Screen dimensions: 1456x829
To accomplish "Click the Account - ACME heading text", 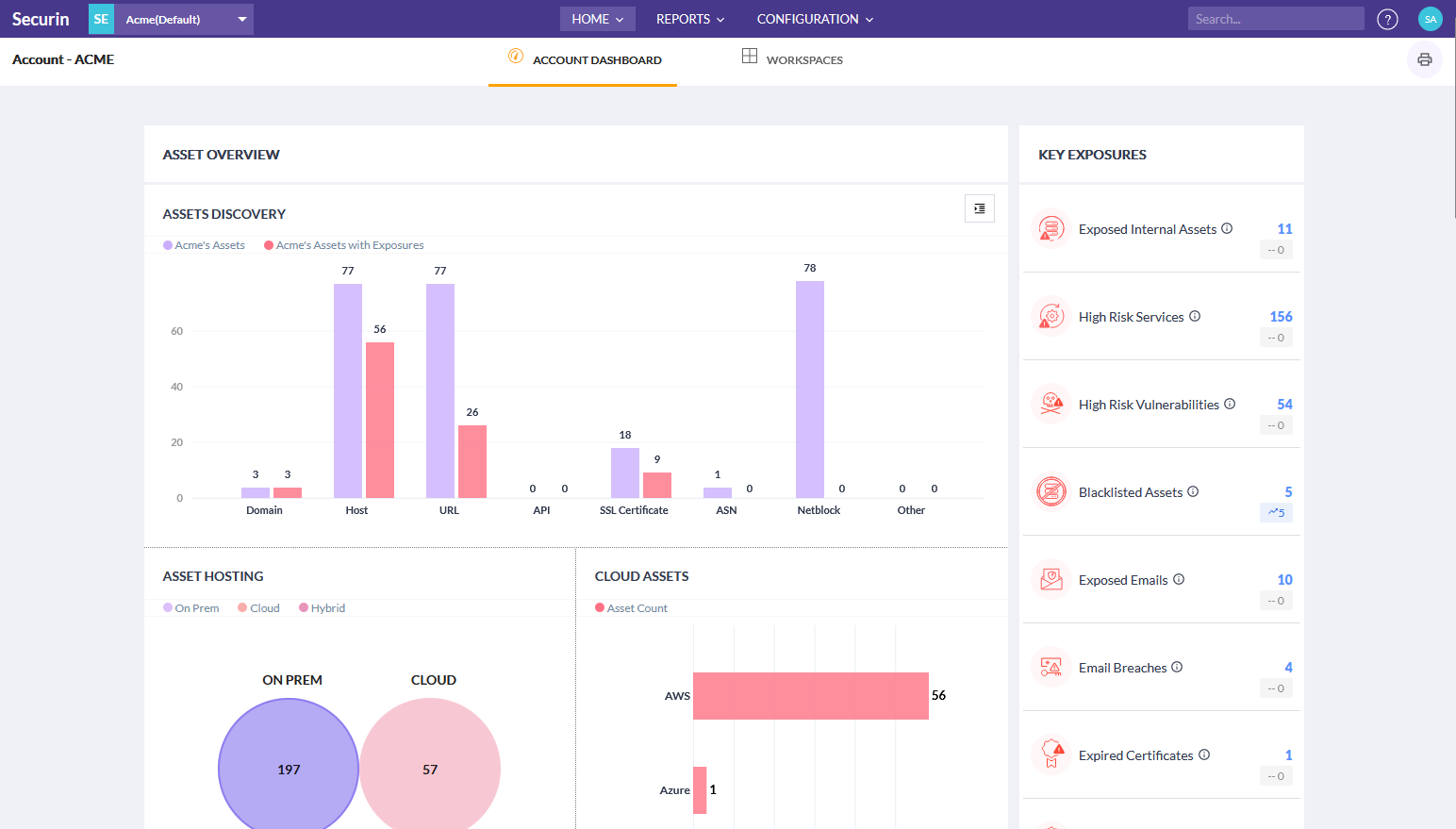I will point(63,59).
